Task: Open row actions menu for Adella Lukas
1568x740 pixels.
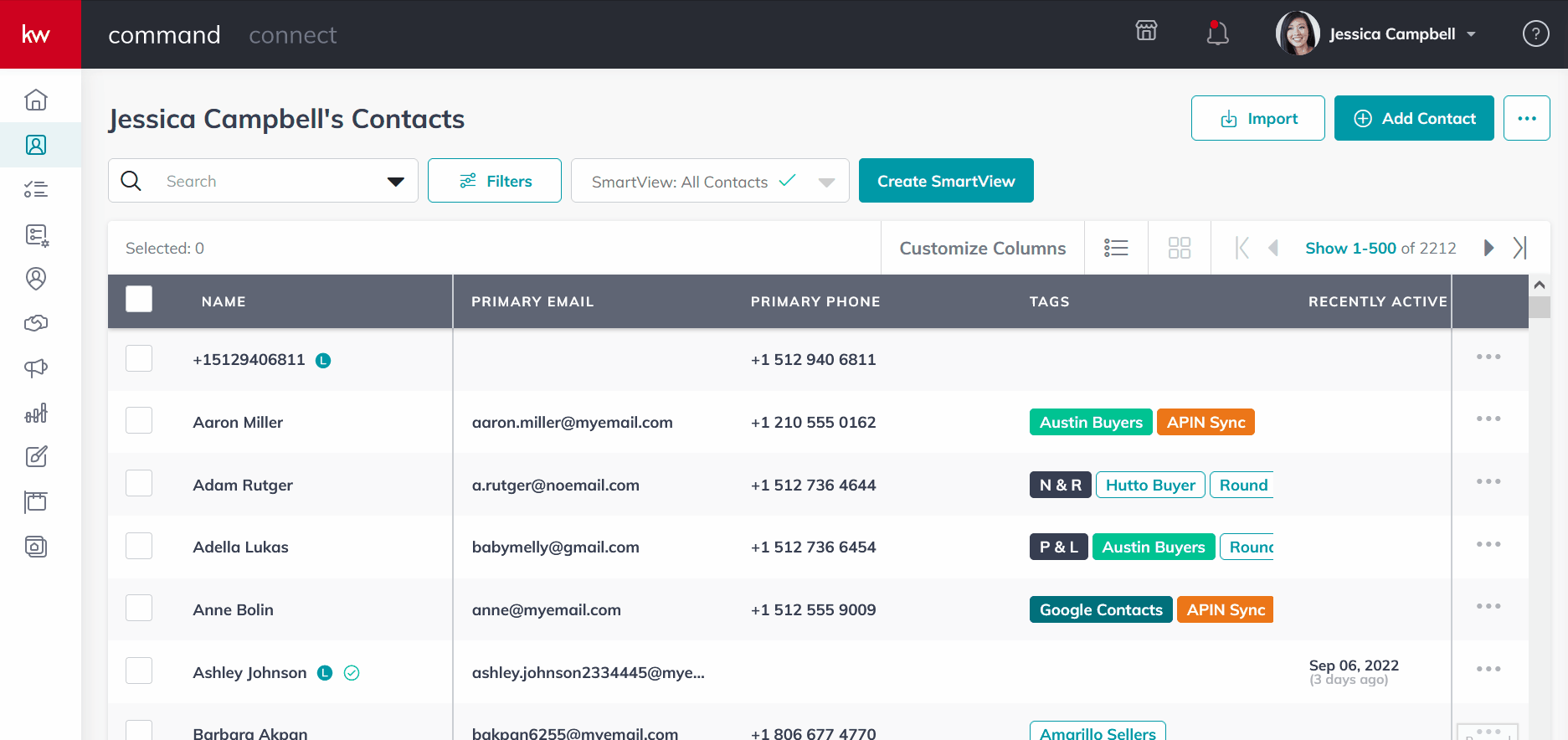Action: point(1488,544)
